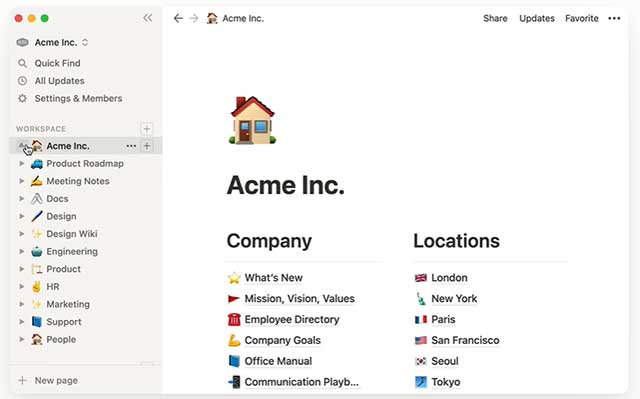Open the Seoul location page
Image resolution: width=640 pixels, height=399 pixels.
[445, 361]
